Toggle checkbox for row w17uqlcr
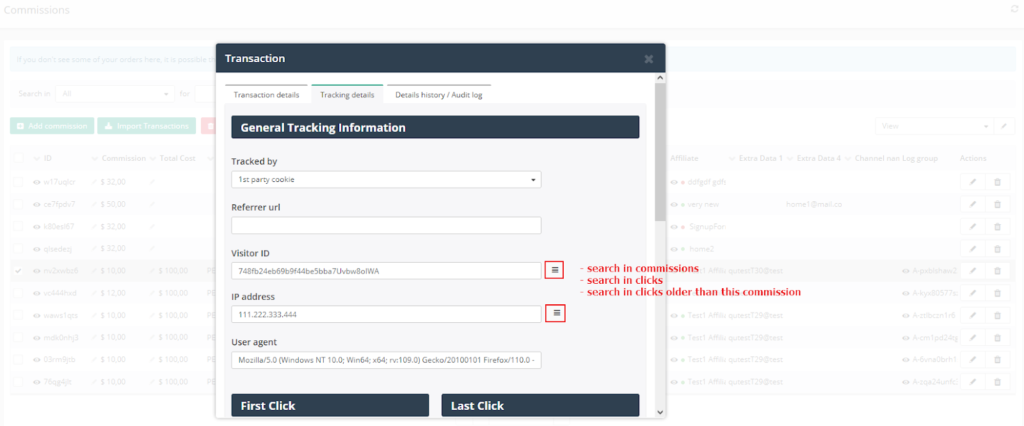This screenshot has height=426, width=1024. click(x=19, y=182)
